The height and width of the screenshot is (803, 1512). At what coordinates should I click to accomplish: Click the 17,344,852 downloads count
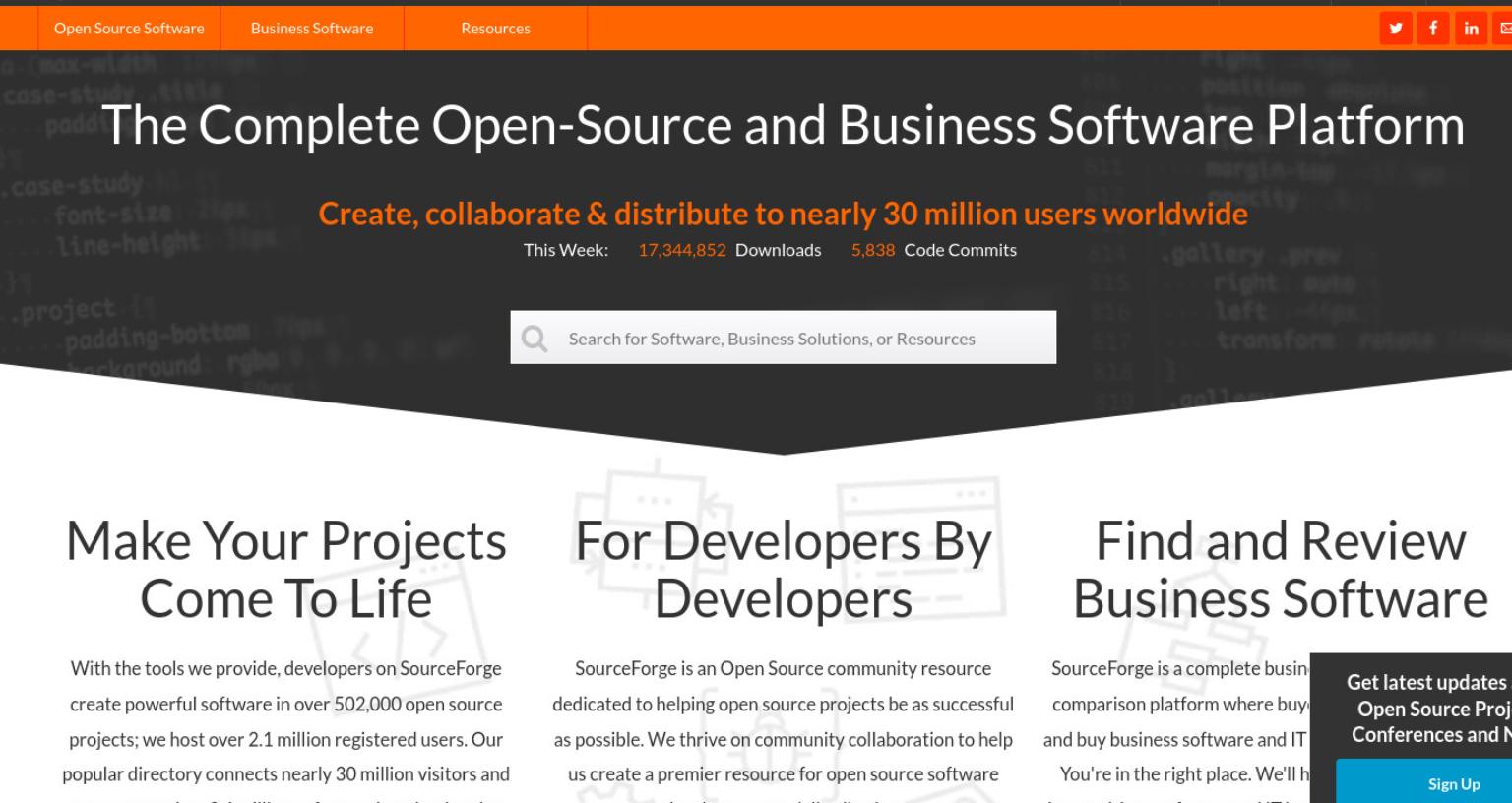pos(682,250)
